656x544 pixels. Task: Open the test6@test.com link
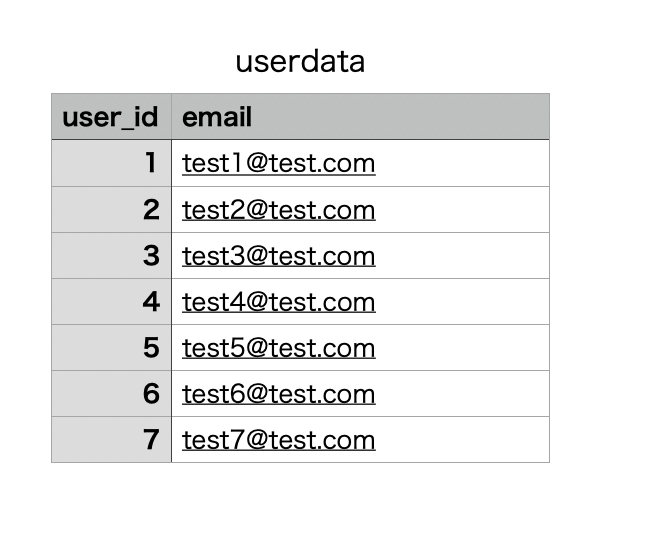pos(278,394)
